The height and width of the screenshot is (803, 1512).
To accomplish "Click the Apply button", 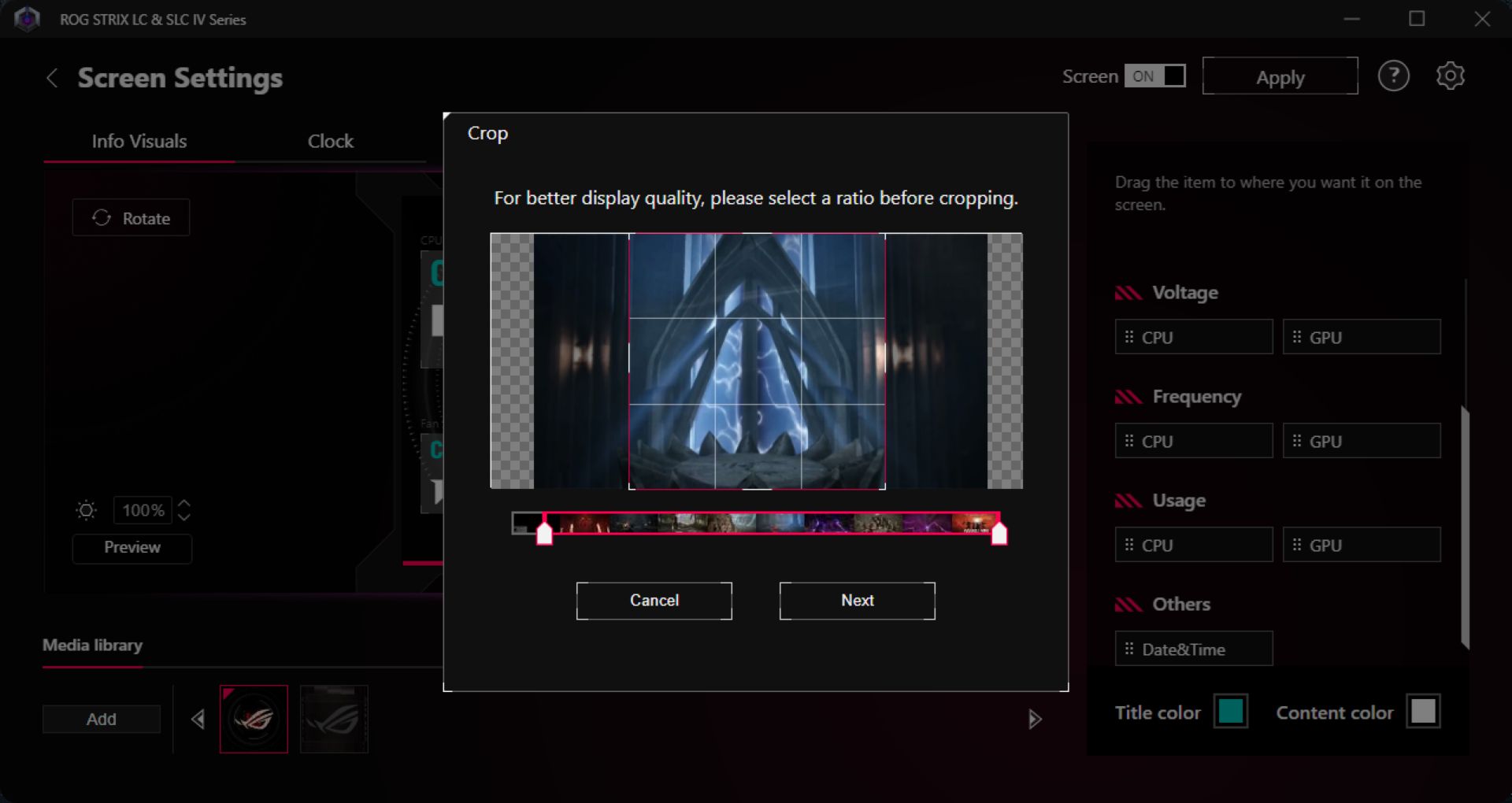I will [x=1280, y=76].
